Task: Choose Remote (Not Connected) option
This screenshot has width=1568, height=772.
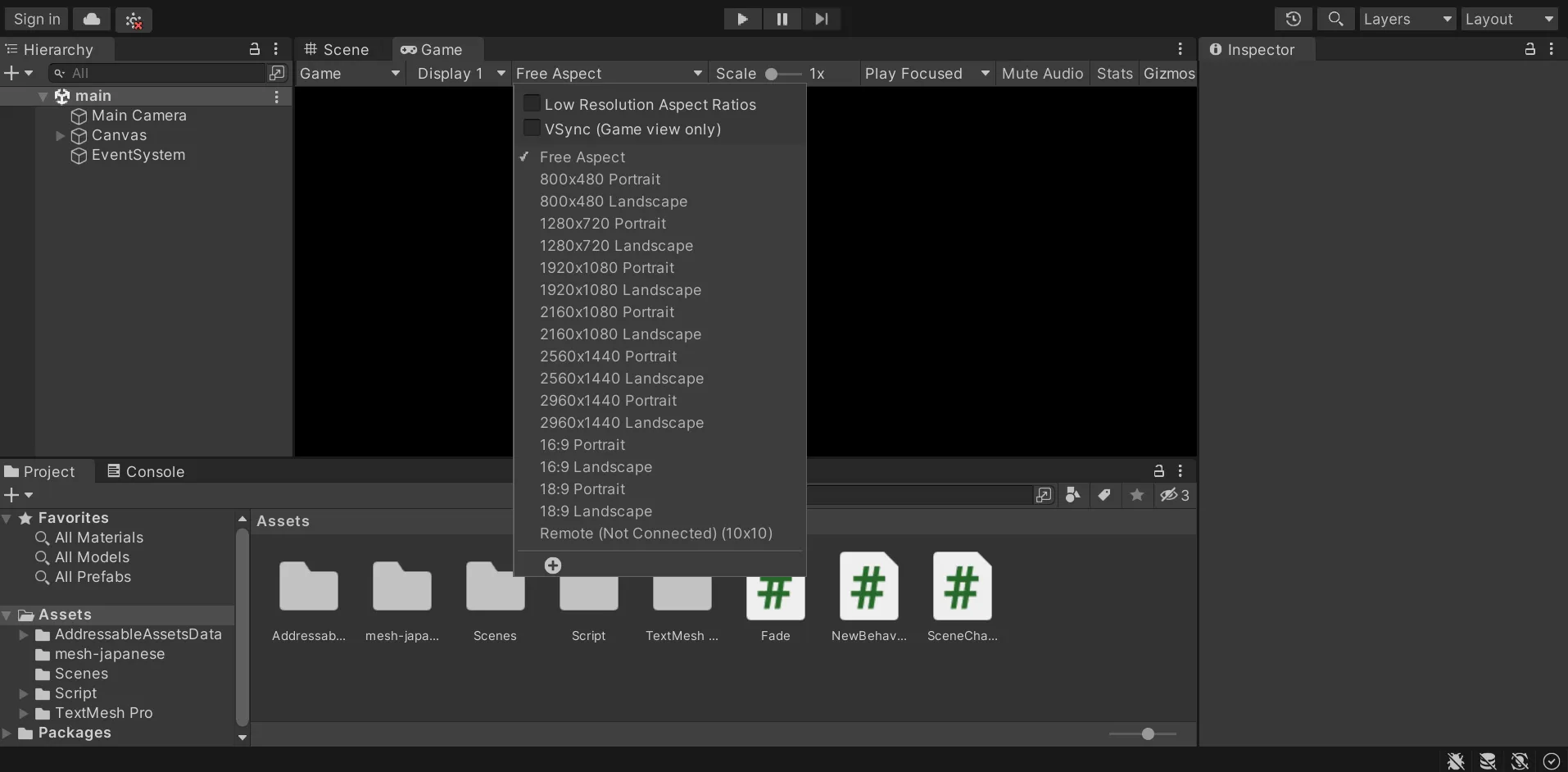Action: 659,534
